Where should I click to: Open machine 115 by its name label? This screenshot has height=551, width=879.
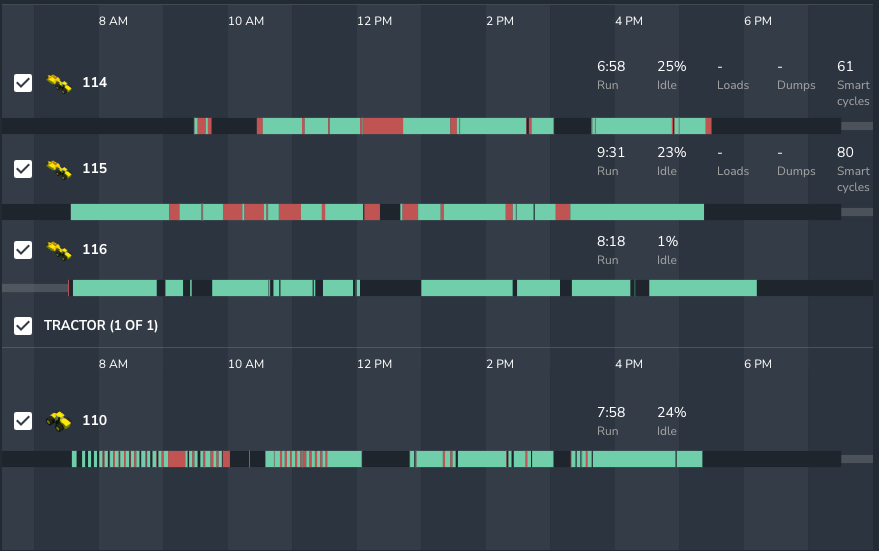click(94, 169)
